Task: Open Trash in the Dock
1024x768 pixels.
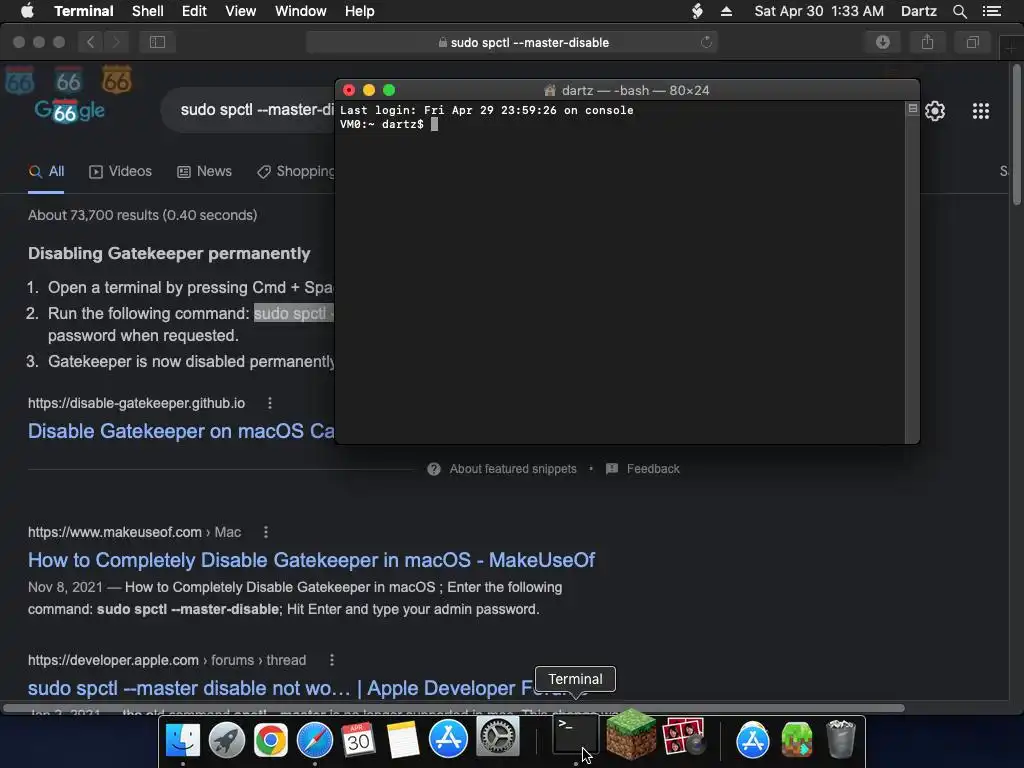Action: pyautogui.click(x=840, y=740)
